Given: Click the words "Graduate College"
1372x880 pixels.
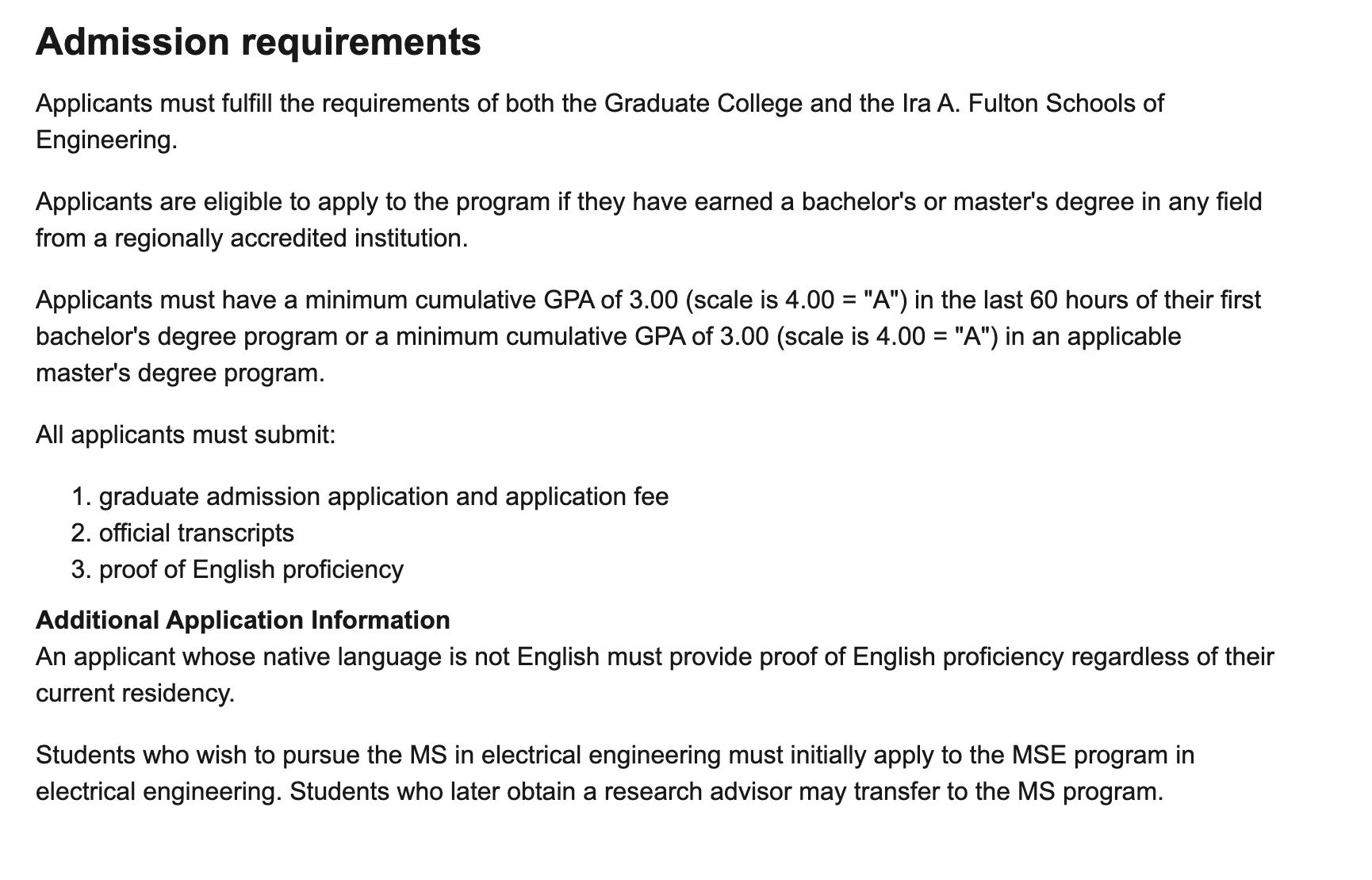Looking at the screenshot, I should [703, 103].
